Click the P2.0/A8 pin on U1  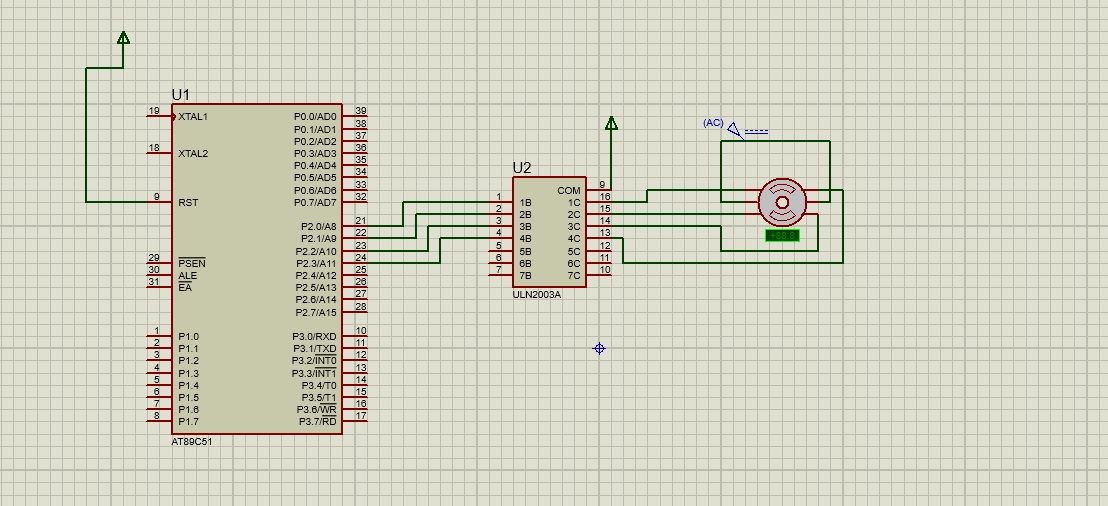click(355, 227)
